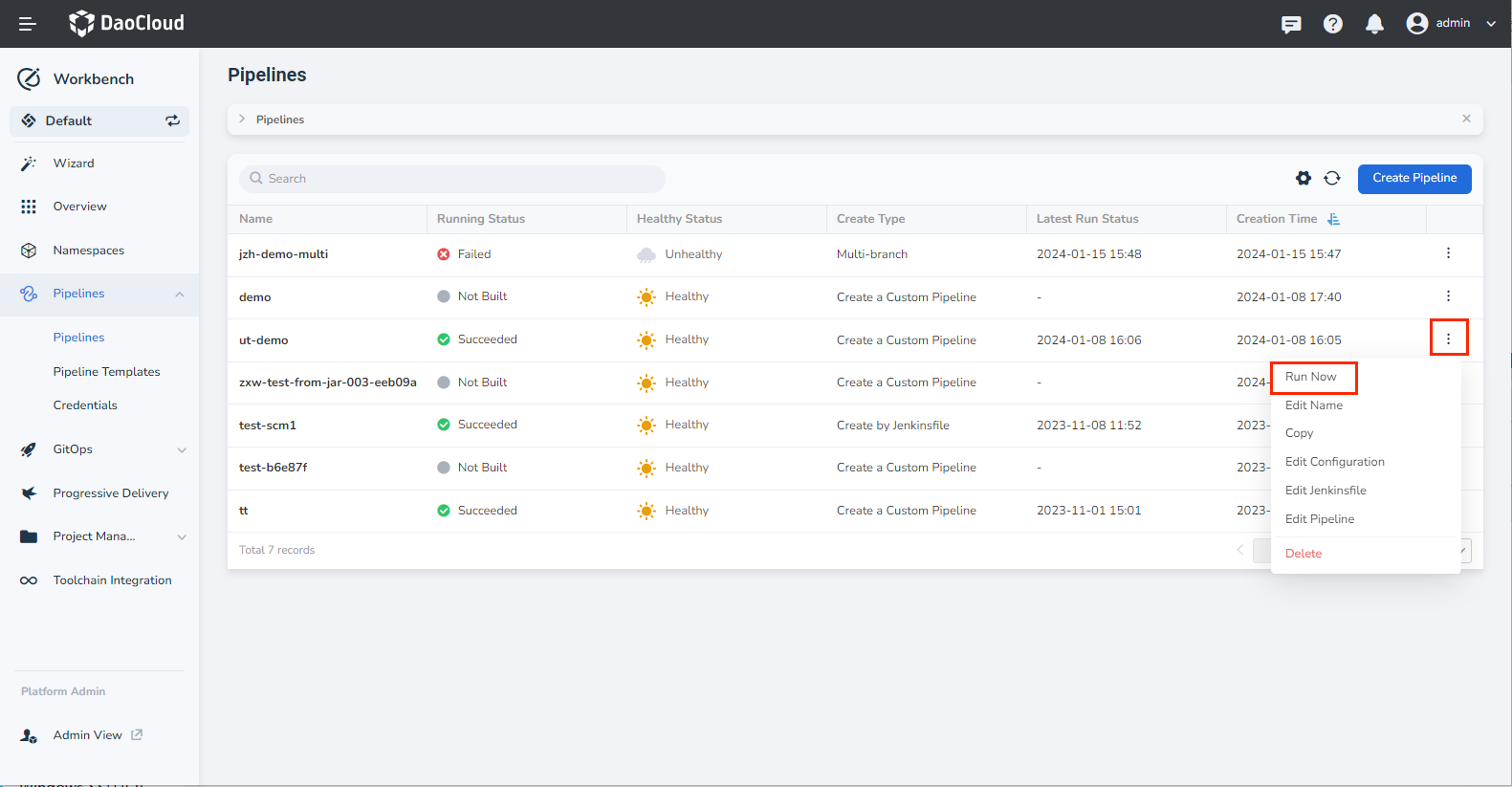The height and width of the screenshot is (787, 1512).
Task: Sort by Creation Time column icon
Action: coord(1333,219)
